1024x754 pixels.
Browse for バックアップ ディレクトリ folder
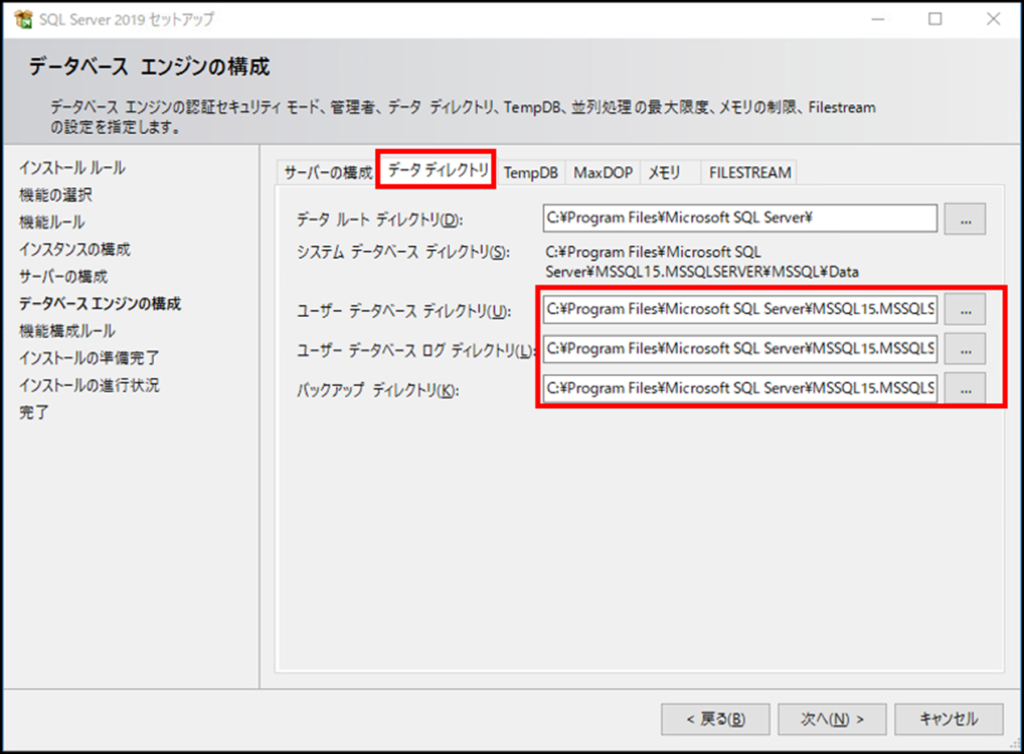click(965, 389)
